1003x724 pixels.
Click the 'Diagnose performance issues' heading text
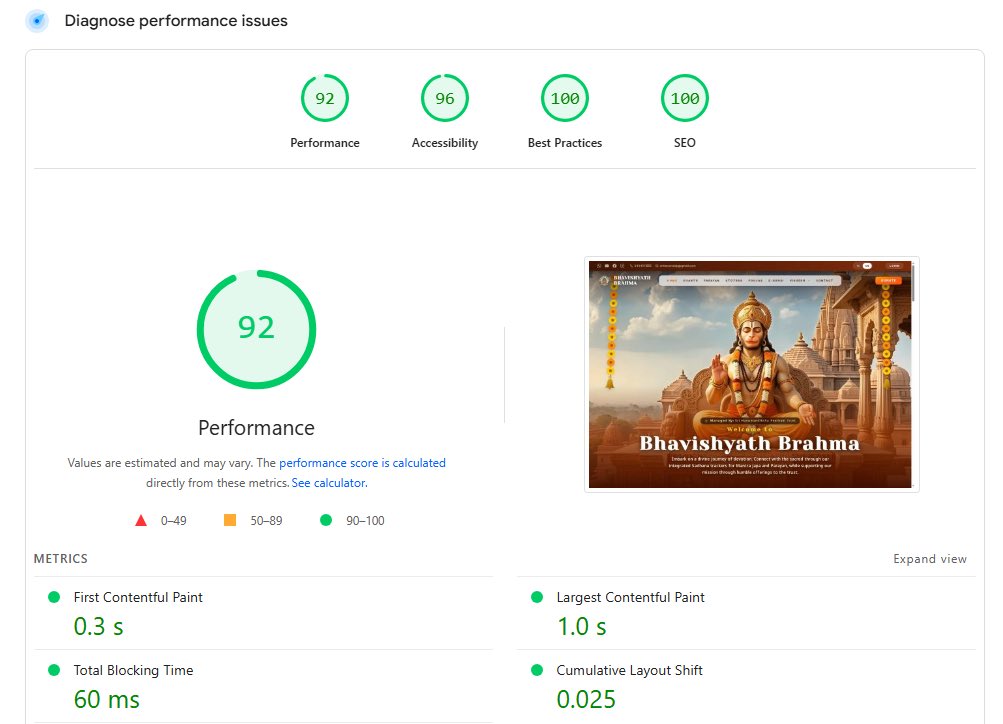coord(176,20)
